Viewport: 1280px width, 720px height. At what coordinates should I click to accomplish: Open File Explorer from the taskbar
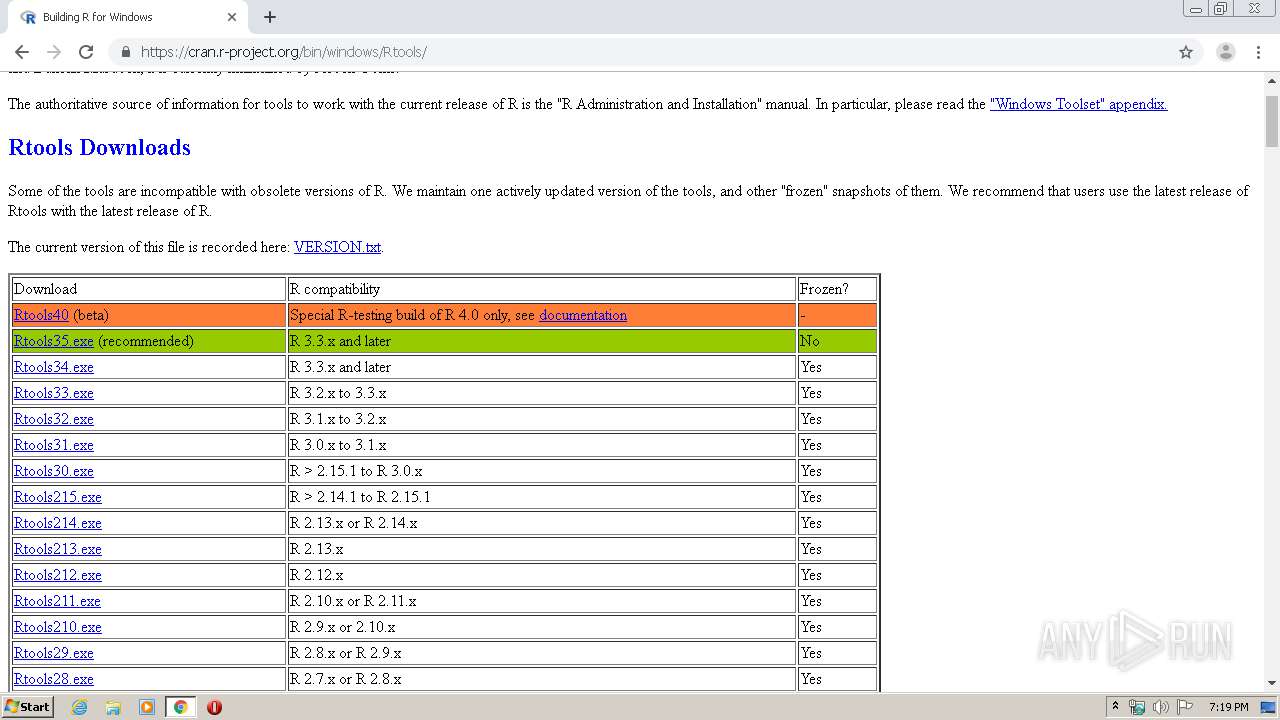point(113,707)
